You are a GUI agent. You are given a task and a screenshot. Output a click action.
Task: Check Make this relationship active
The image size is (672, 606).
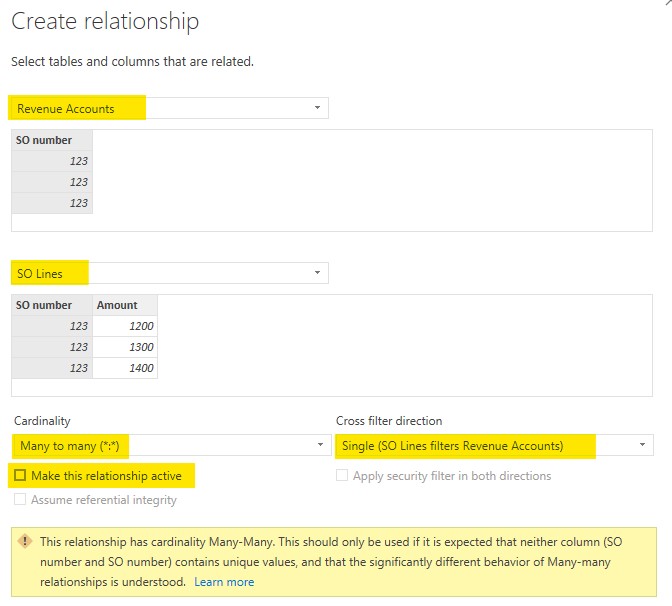click(x=20, y=475)
